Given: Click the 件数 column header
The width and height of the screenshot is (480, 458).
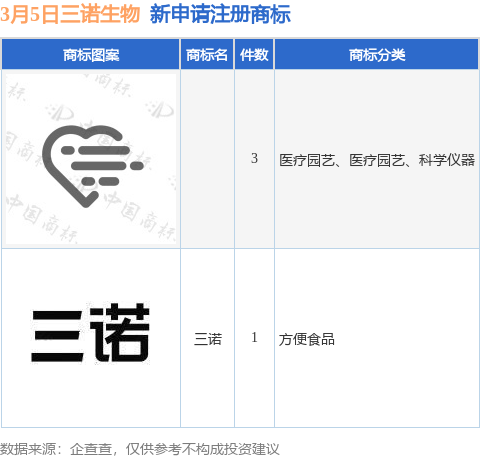Looking at the screenshot, I should pos(254,55).
